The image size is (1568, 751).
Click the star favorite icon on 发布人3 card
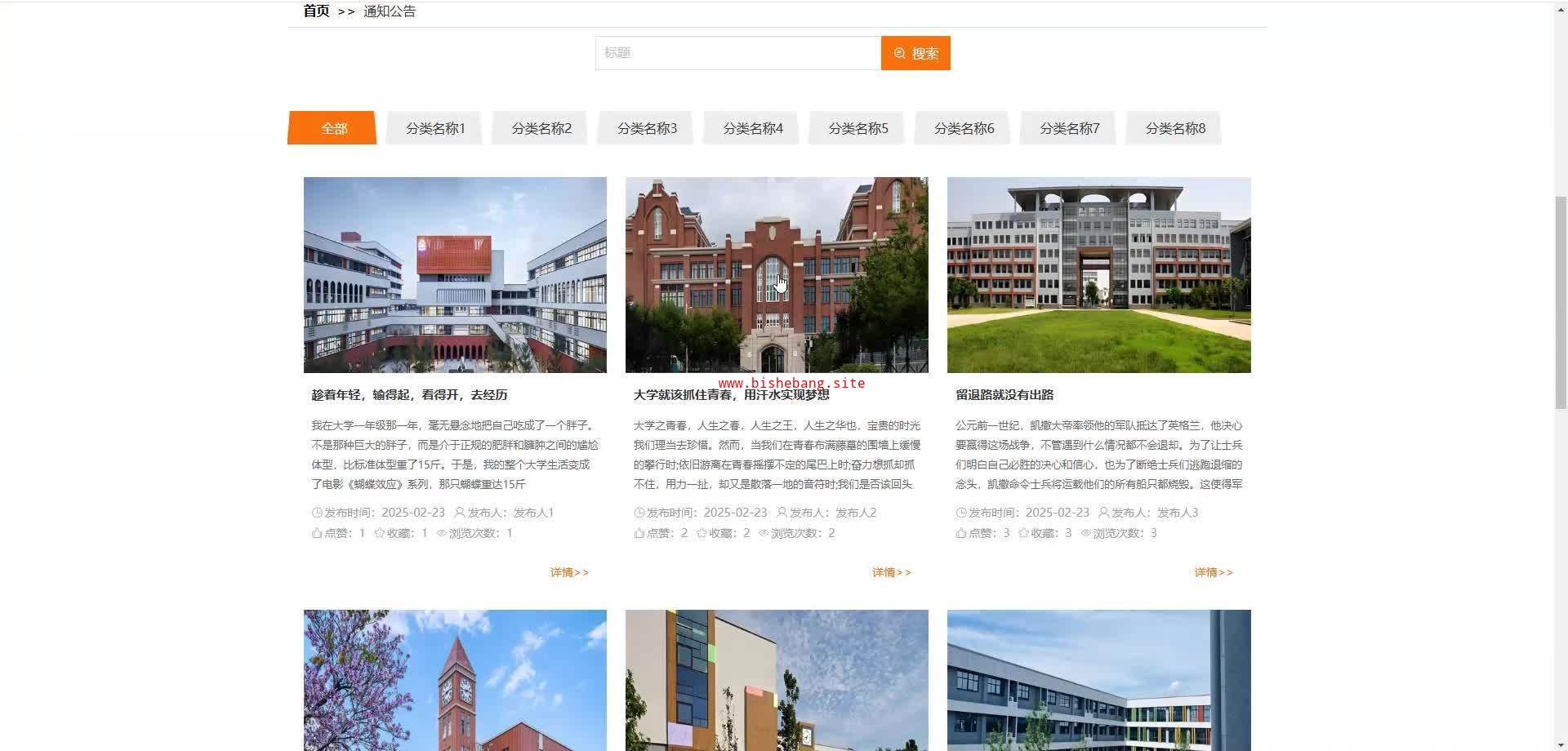(x=1023, y=533)
